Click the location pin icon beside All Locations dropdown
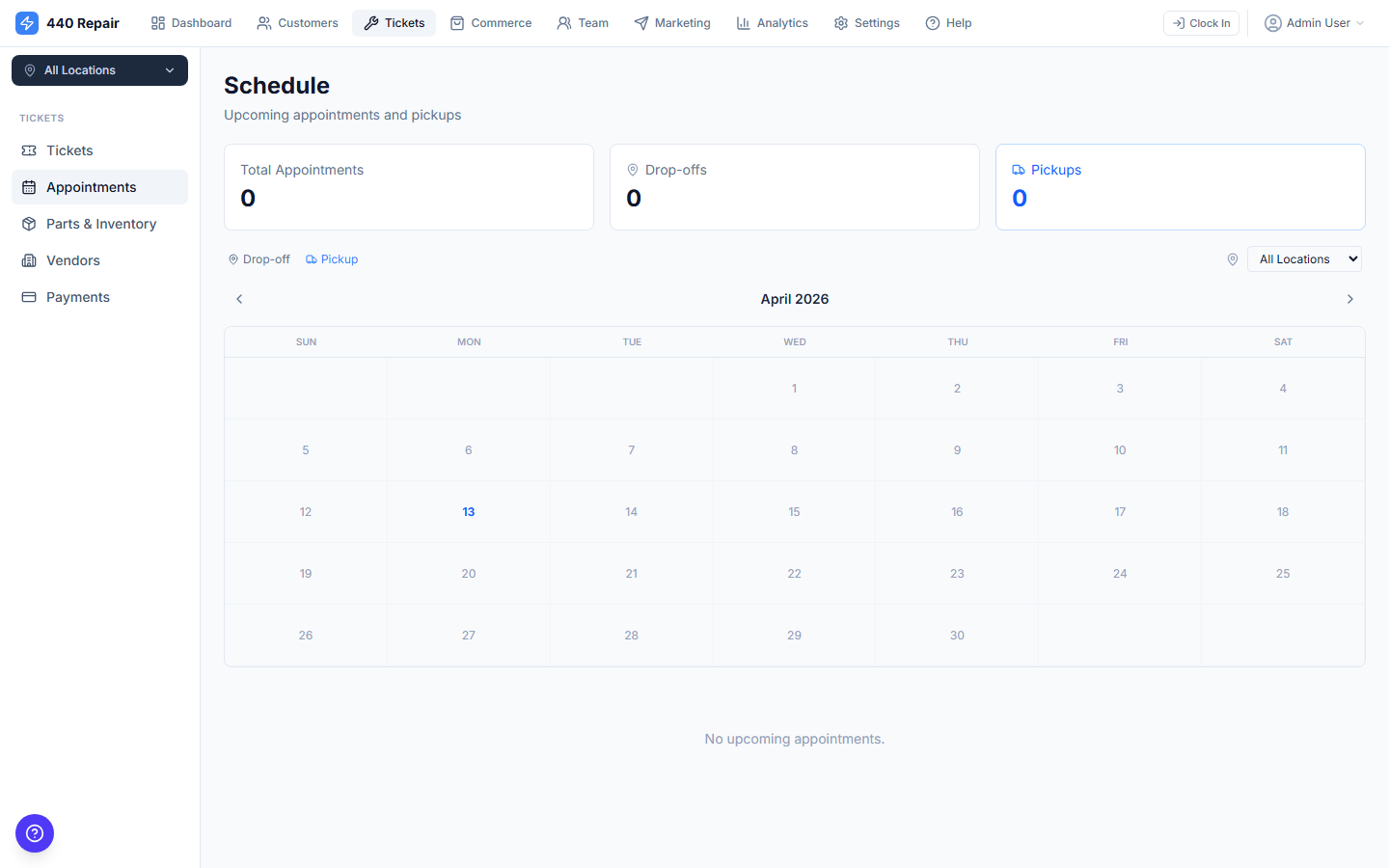 pos(1233,258)
